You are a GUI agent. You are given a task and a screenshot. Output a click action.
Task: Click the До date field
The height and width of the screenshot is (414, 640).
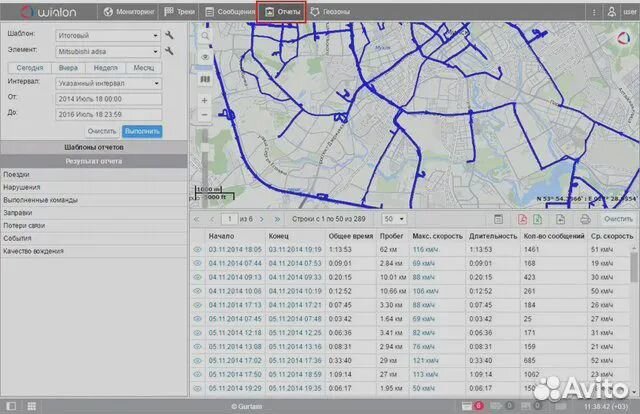coord(109,114)
